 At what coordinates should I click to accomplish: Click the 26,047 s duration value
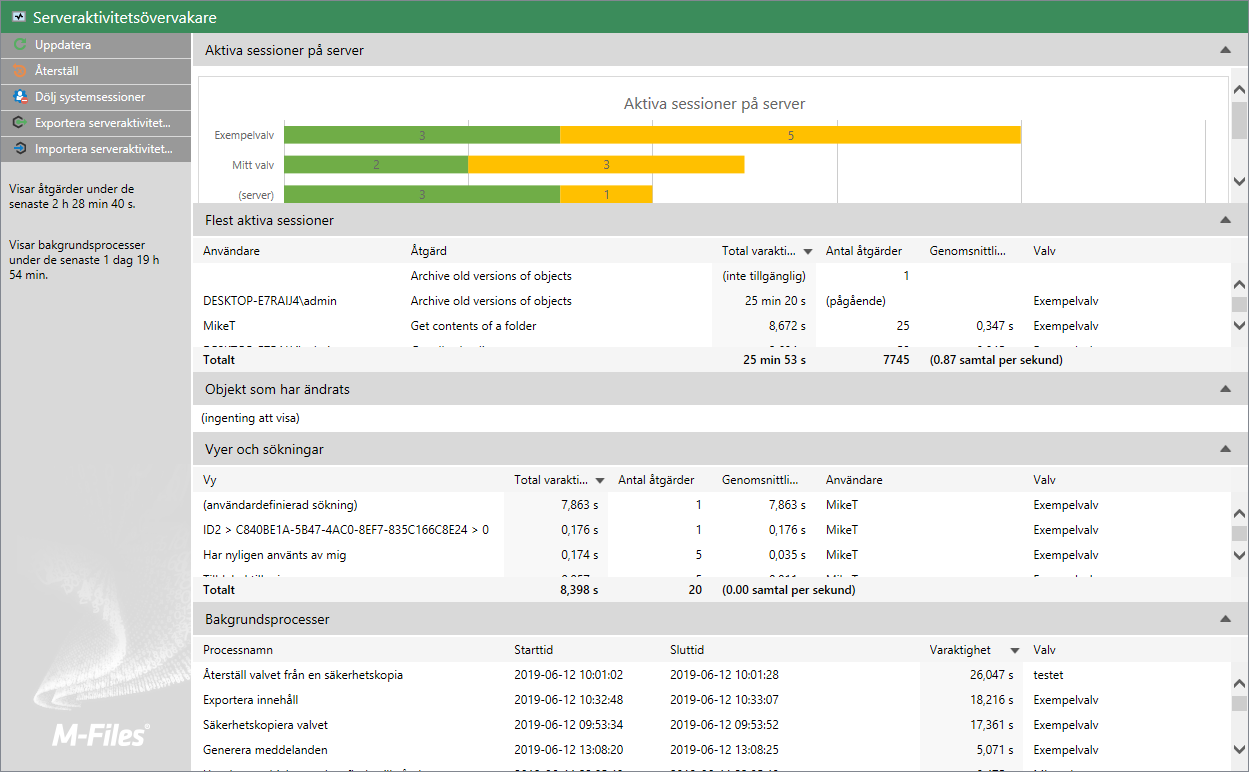[993, 675]
